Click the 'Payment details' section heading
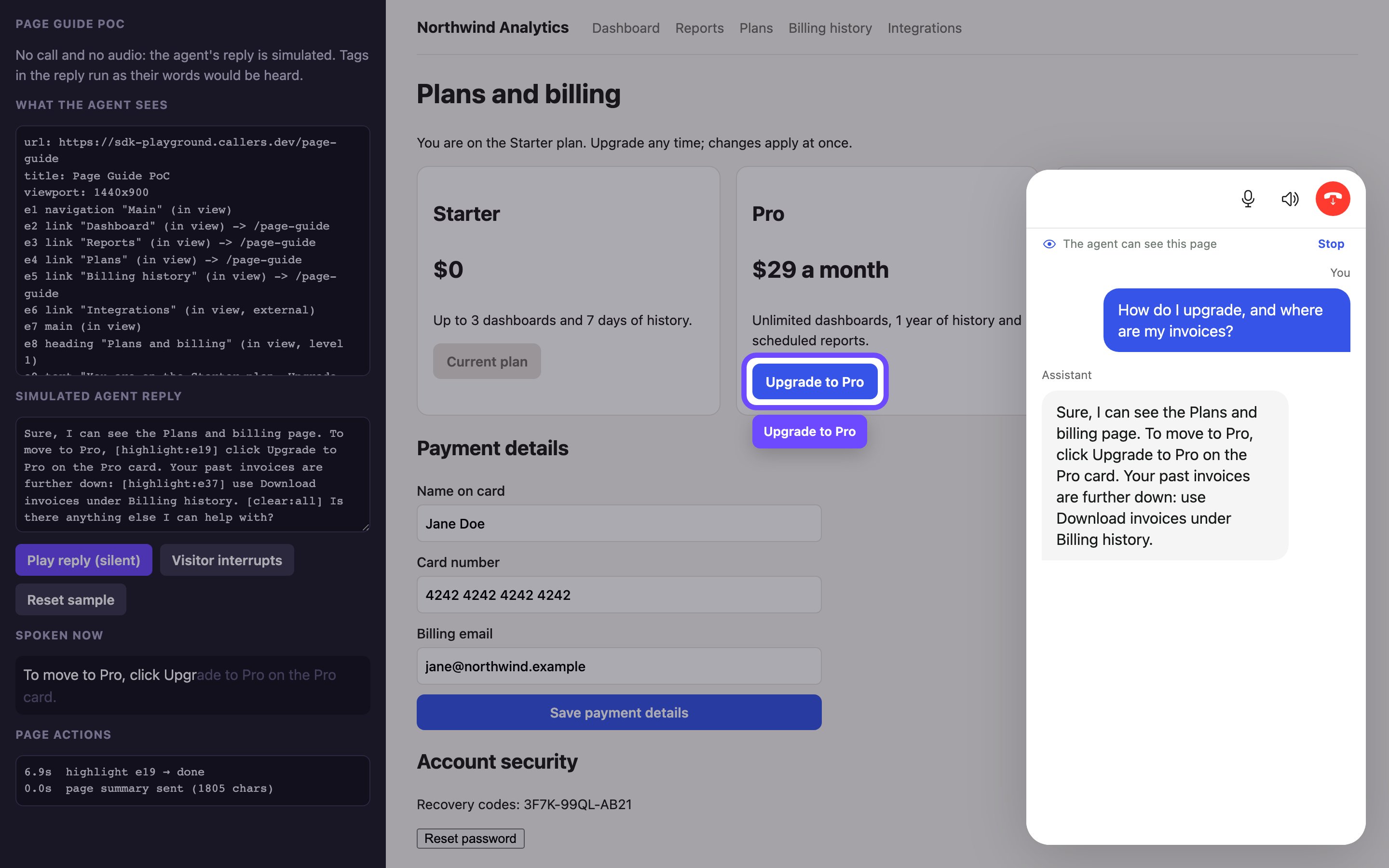This screenshot has width=1389, height=868. pos(492,448)
